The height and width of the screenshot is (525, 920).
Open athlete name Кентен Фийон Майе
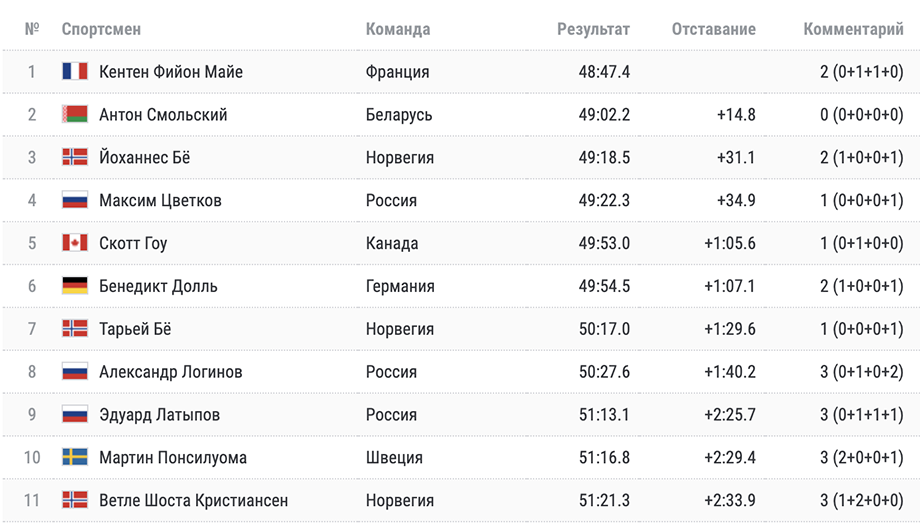(x=171, y=72)
